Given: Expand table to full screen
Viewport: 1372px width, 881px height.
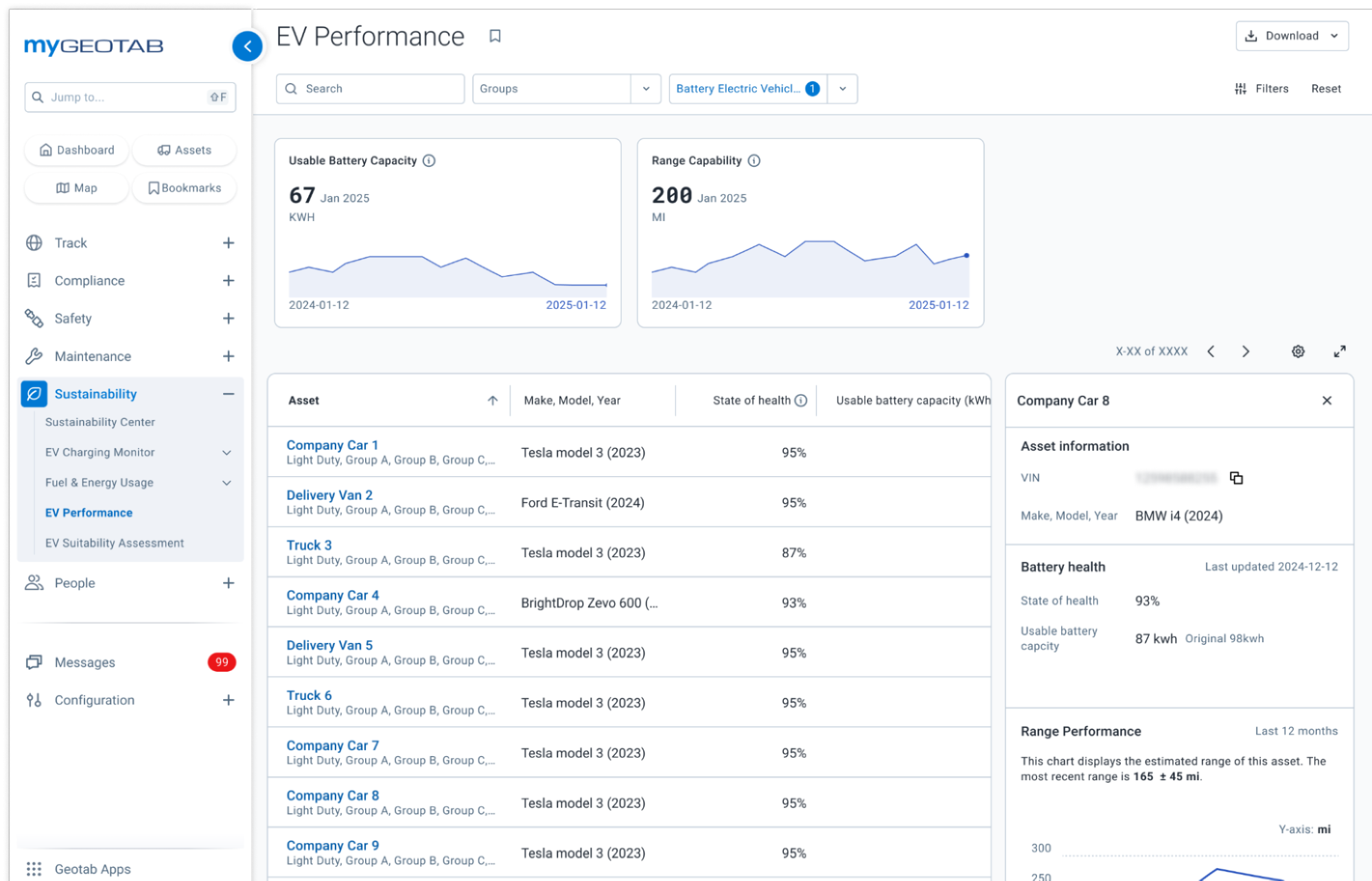Looking at the screenshot, I should click(1340, 351).
